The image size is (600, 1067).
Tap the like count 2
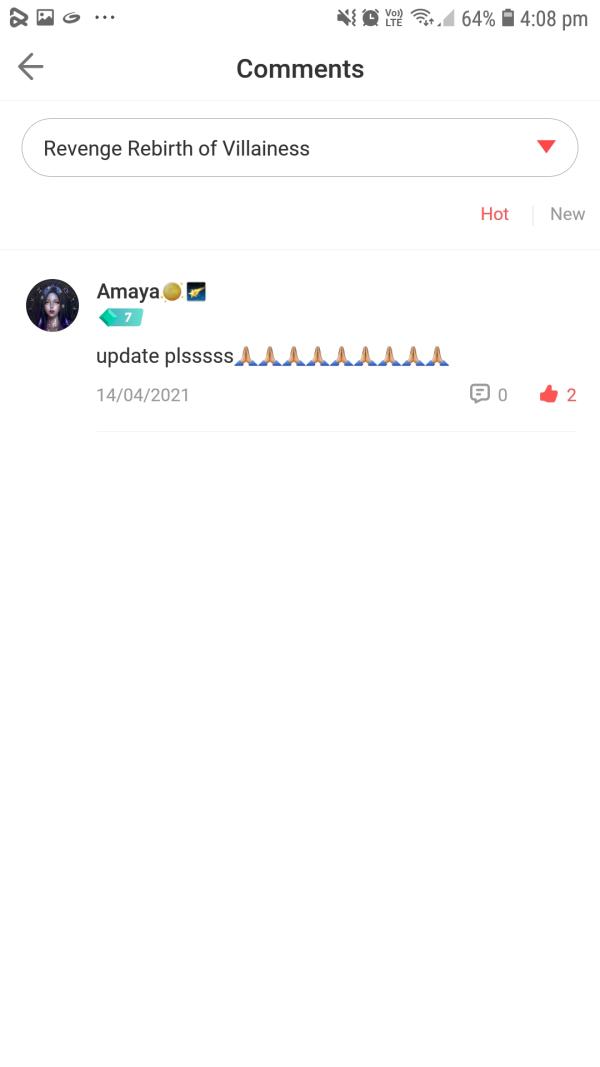tap(571, 395)
